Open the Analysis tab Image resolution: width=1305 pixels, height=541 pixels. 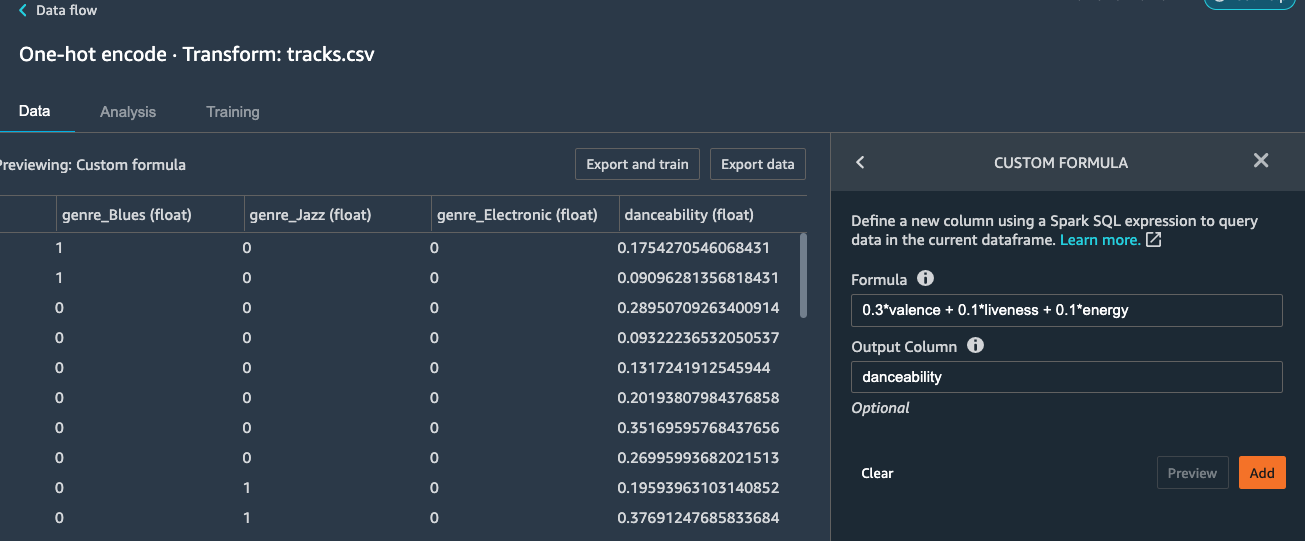tap(128, 112)
